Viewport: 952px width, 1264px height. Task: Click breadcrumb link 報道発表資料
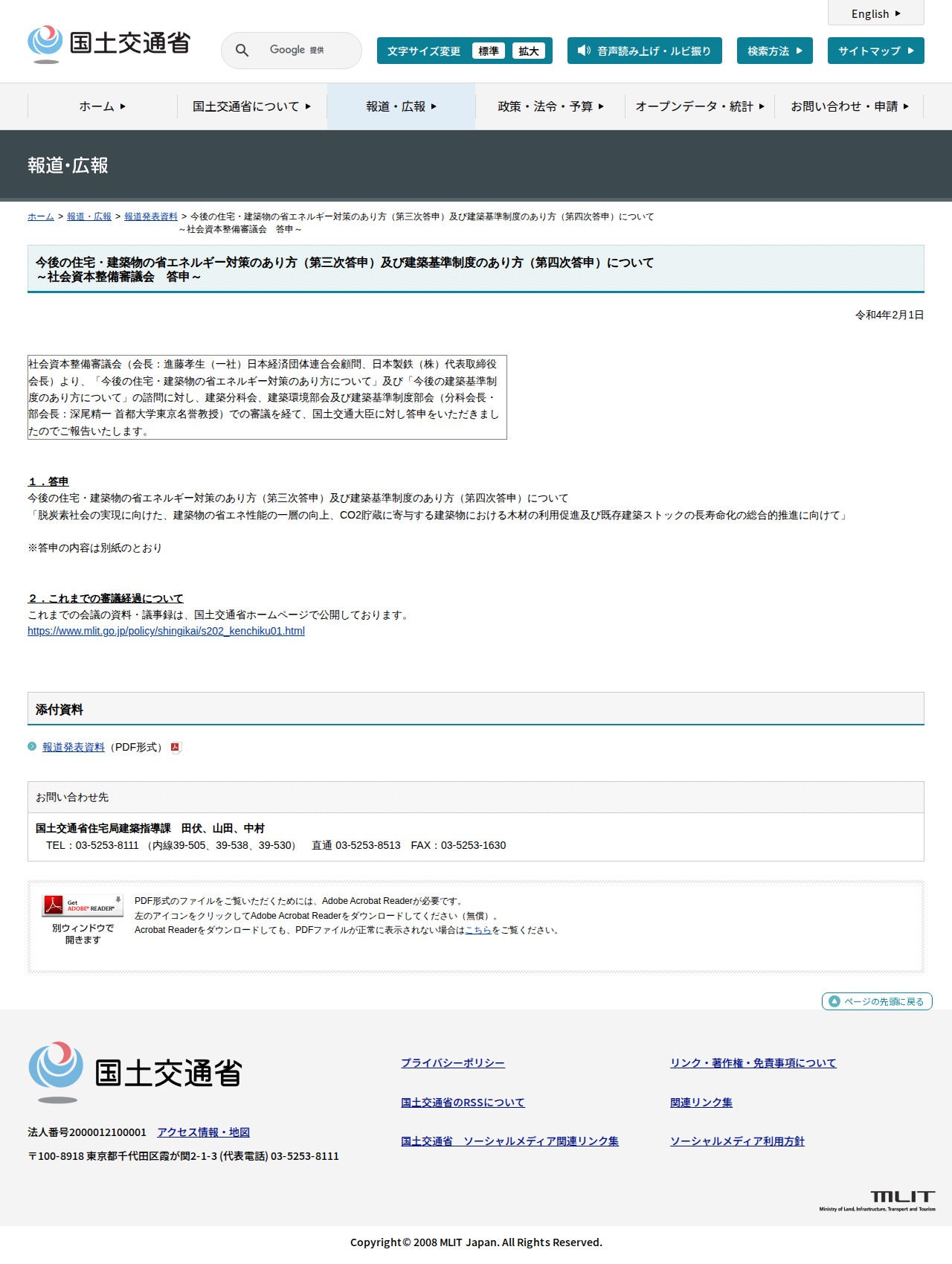tap(151, 216)
